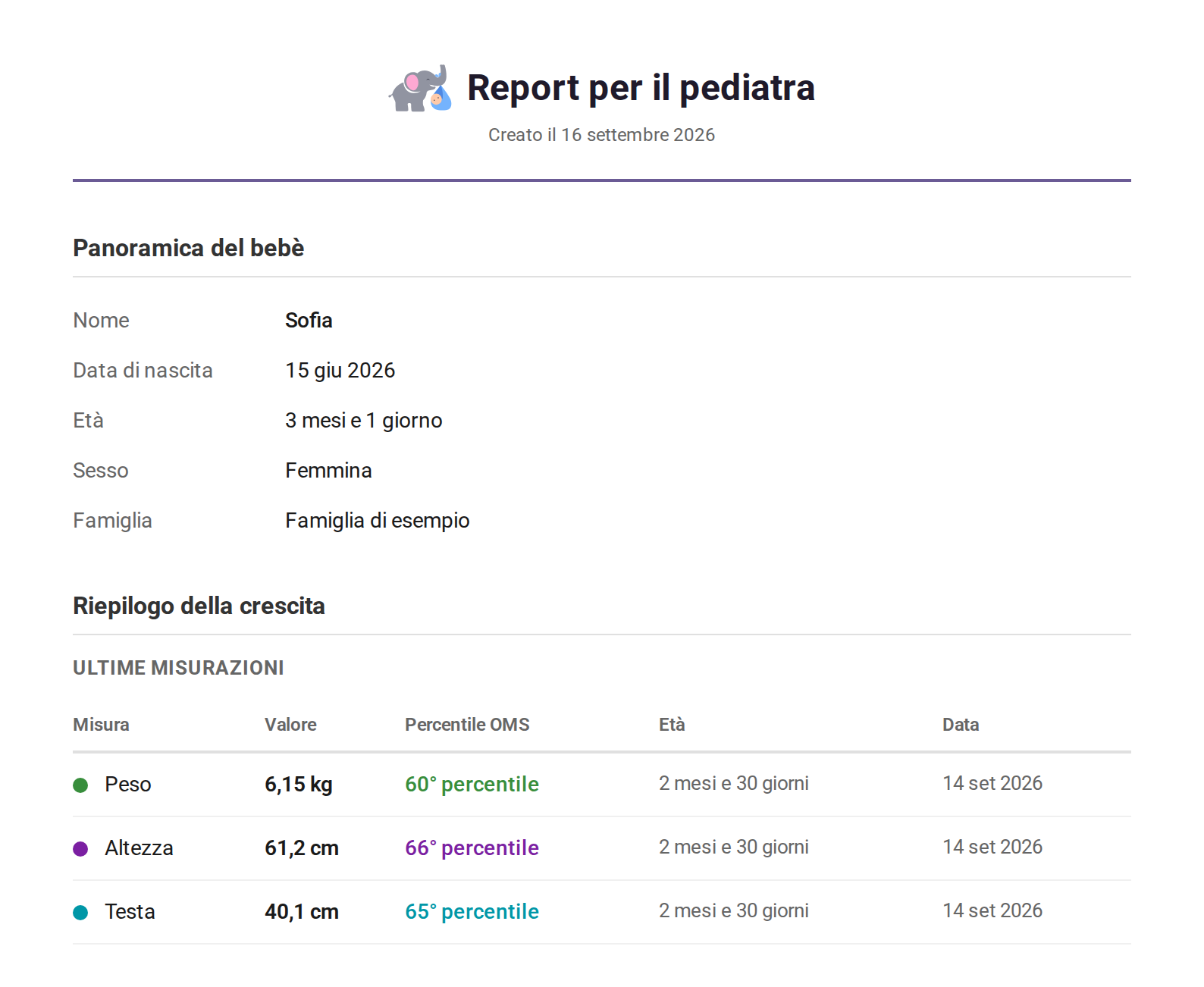Click height value "61,2 cm"
Viewport: 1204px width, 987px height.
(302, 848)
